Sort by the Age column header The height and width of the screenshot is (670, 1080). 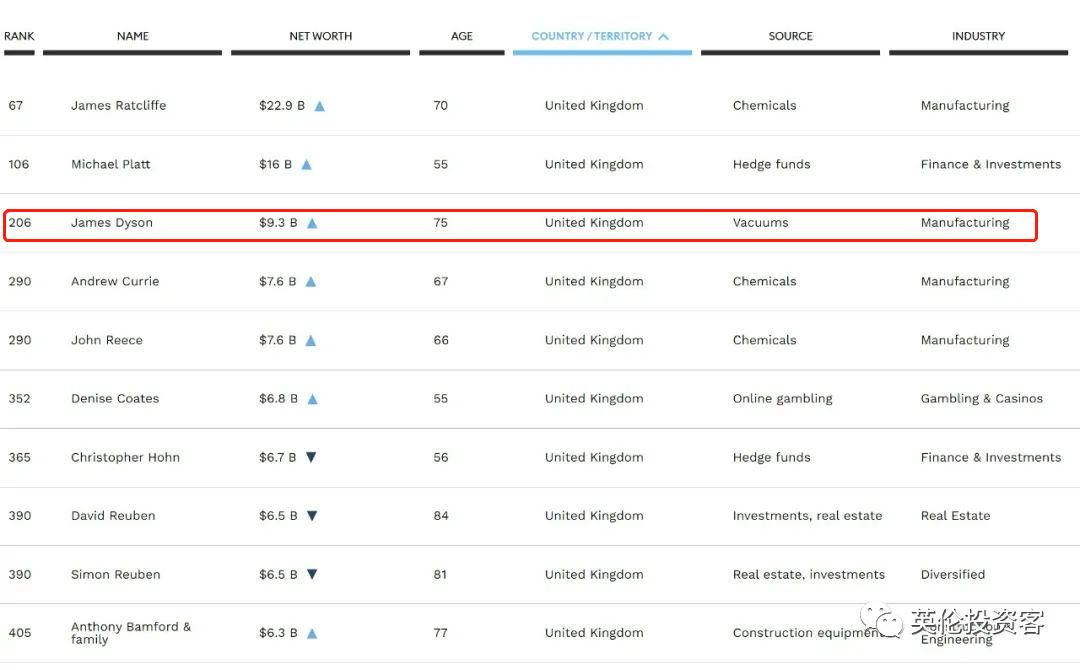click(x=461, y=37)
